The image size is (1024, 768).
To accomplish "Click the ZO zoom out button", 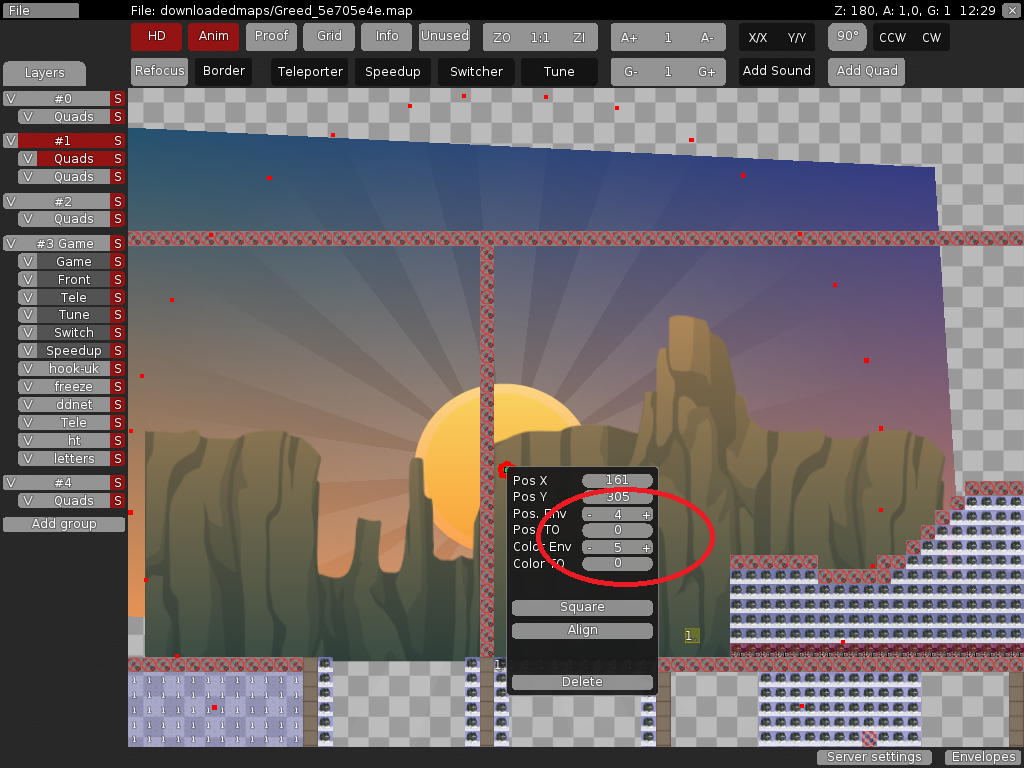I will pyautogui.click(x=502, y=37).
